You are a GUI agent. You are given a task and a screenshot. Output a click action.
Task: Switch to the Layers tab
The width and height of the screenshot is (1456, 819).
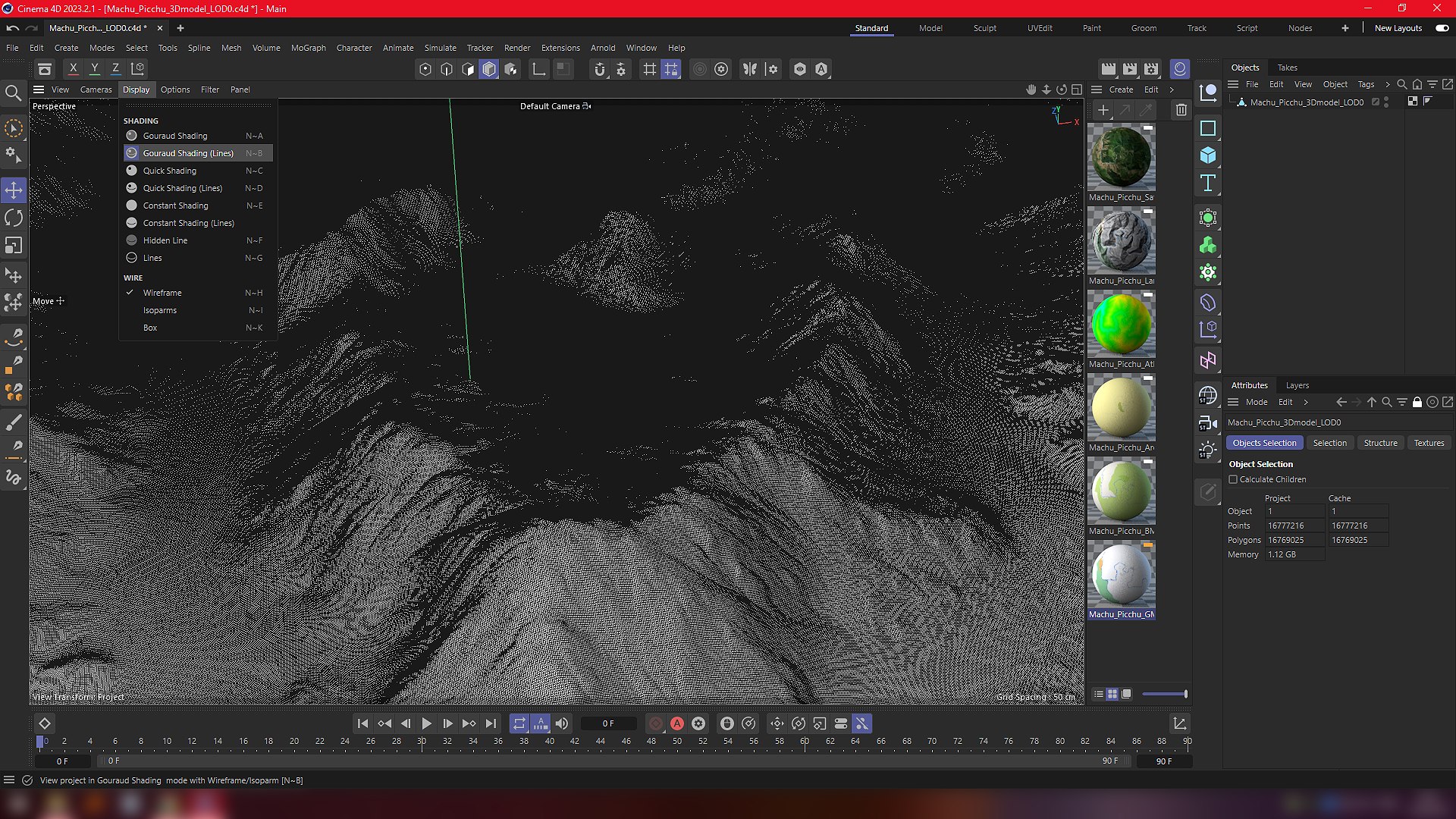(1297, 385)
